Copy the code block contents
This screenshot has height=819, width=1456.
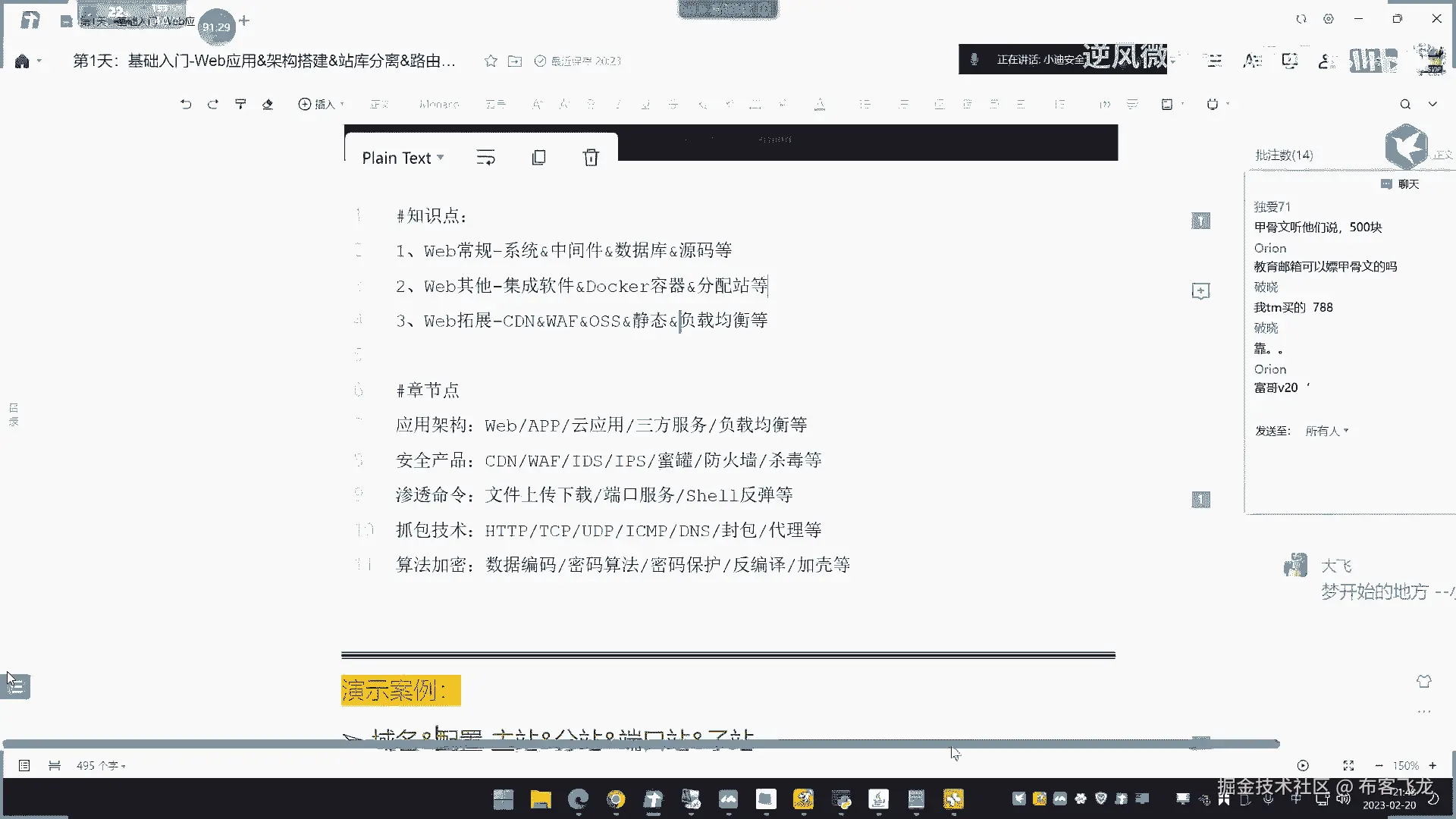539,158
